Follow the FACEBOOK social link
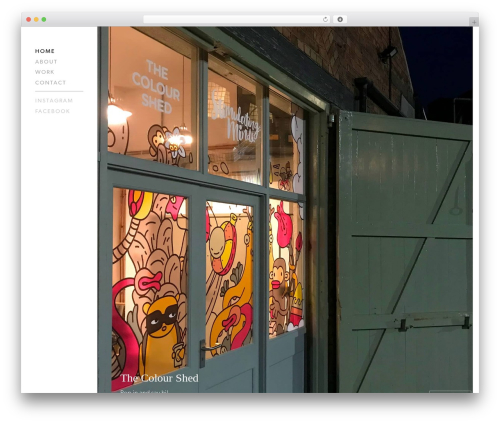500x423 pixels. 52,111
